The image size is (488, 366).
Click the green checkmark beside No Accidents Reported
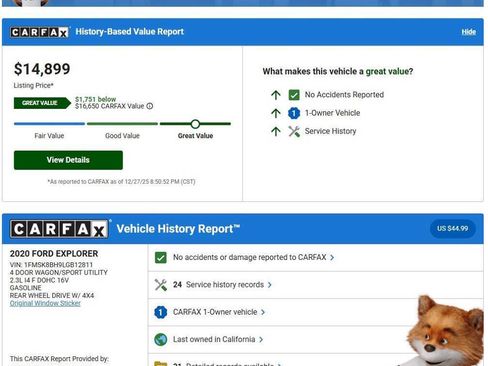[x=294, y=95]
